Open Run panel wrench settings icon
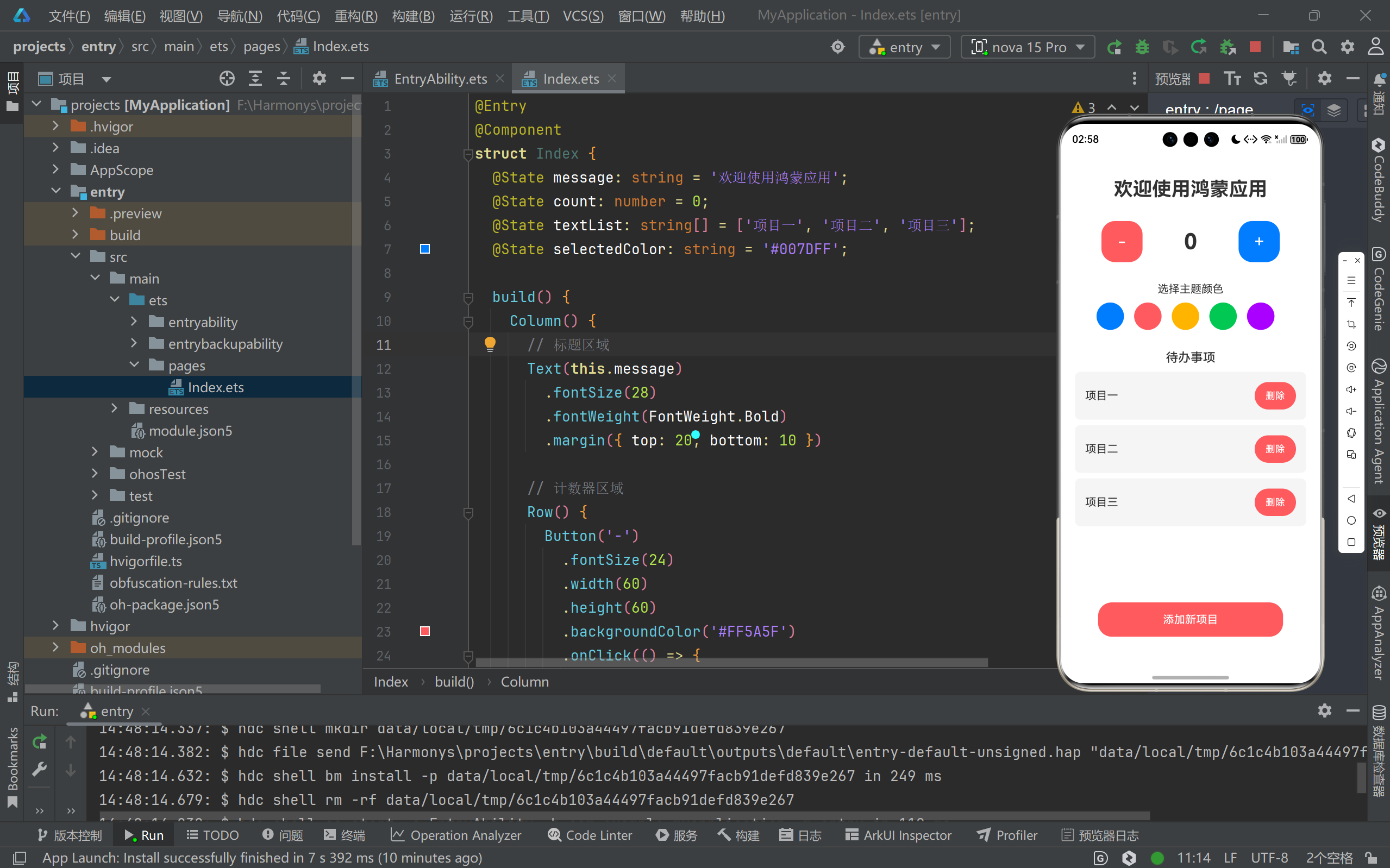Image resolution: width=1390 pixels, height=868 pixels. 39,769
